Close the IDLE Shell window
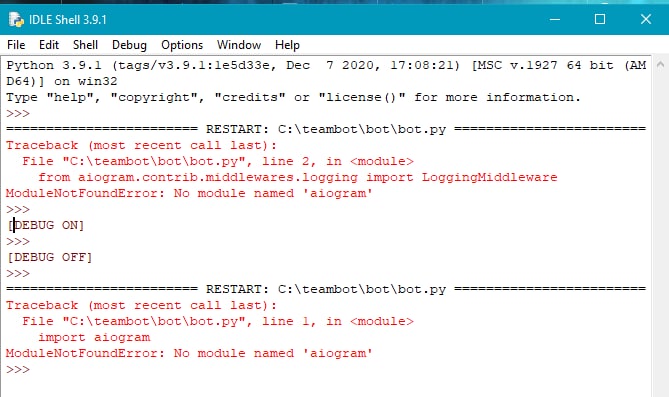Viewport: 669px width, 397px height. [646, 19]
